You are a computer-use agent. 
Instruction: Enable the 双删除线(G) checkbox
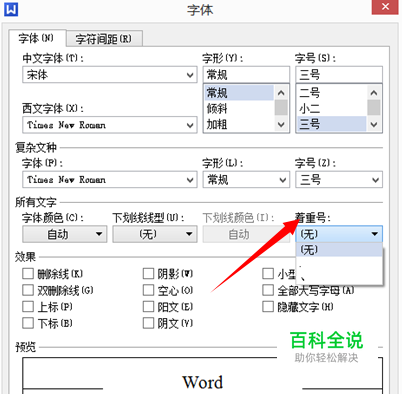coord(28,290)
